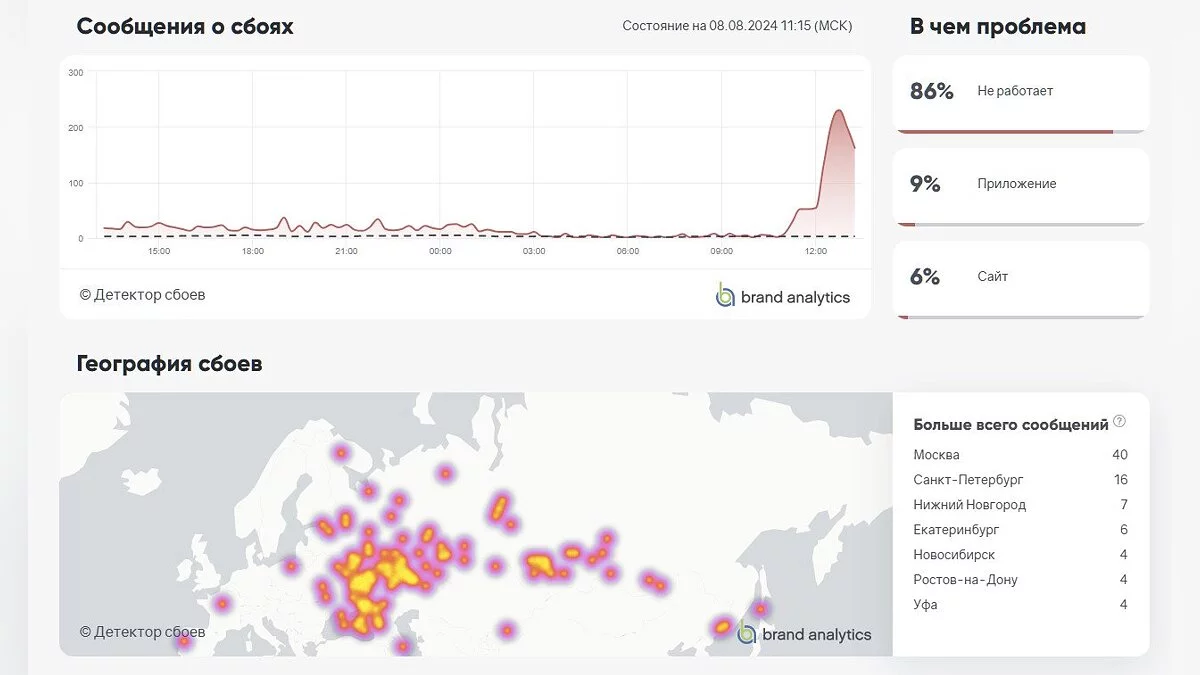The height and width of the screenshot is (675, 1200).
Task: Click Новосибирск in the city list
Action: [x=954, y=555]
